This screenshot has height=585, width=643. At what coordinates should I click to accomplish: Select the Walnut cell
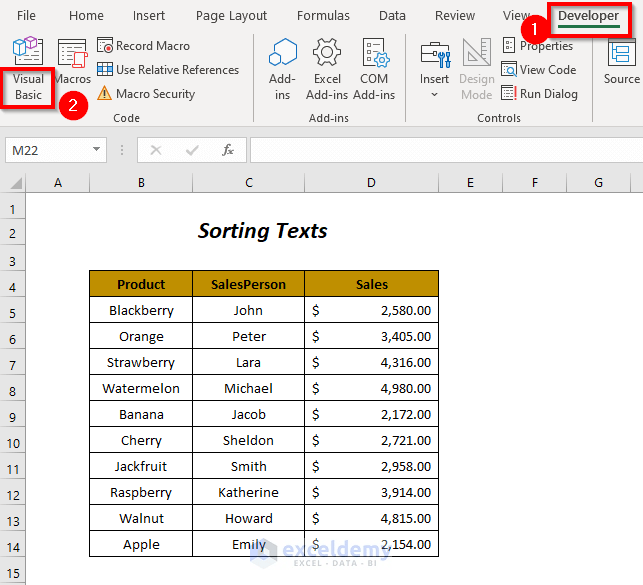pyautogui.click(x=141, y=518)
